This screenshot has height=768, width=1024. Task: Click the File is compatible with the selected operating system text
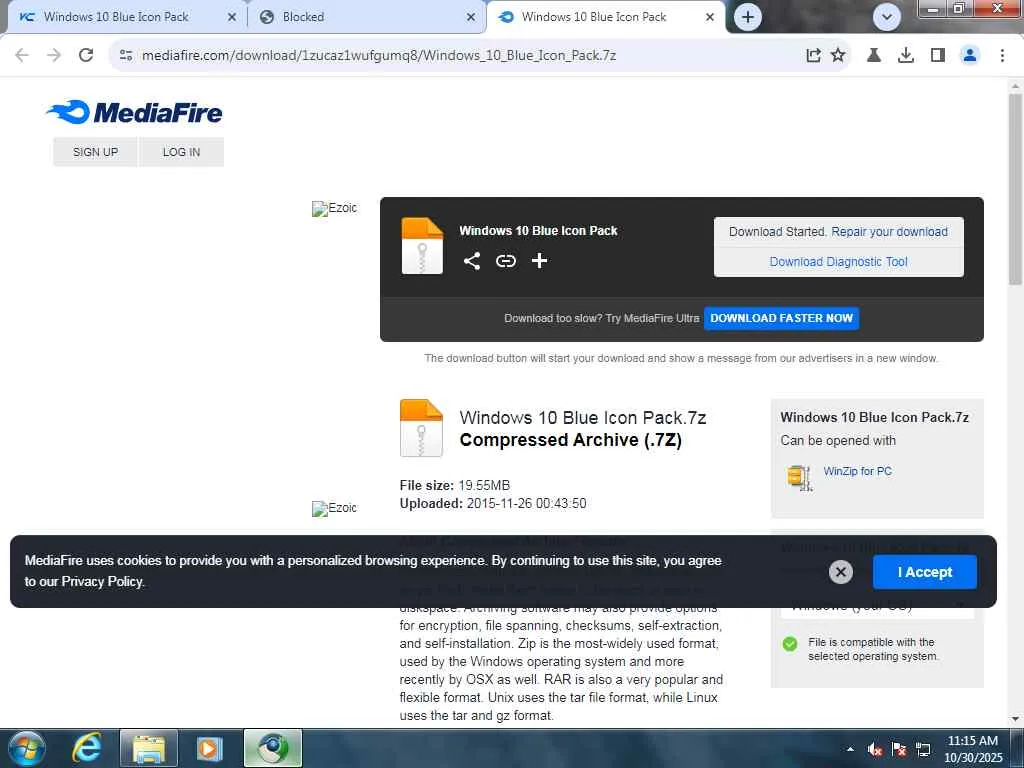coord(873,649)
